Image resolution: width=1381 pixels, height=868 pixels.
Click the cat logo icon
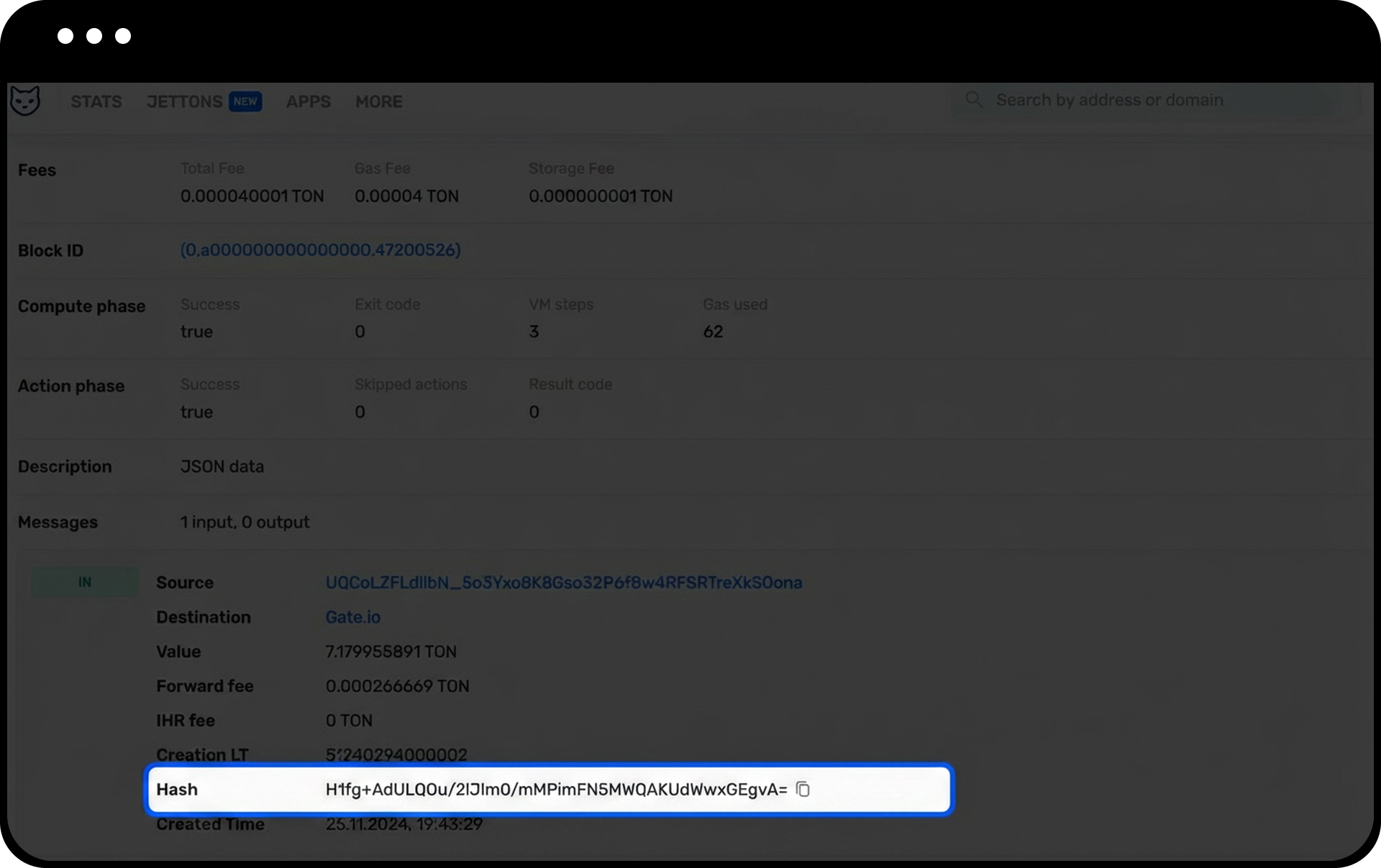(x=25, y=101)
